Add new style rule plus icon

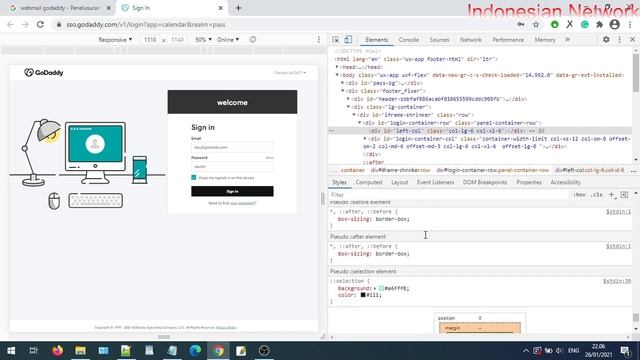coord(611,195)
